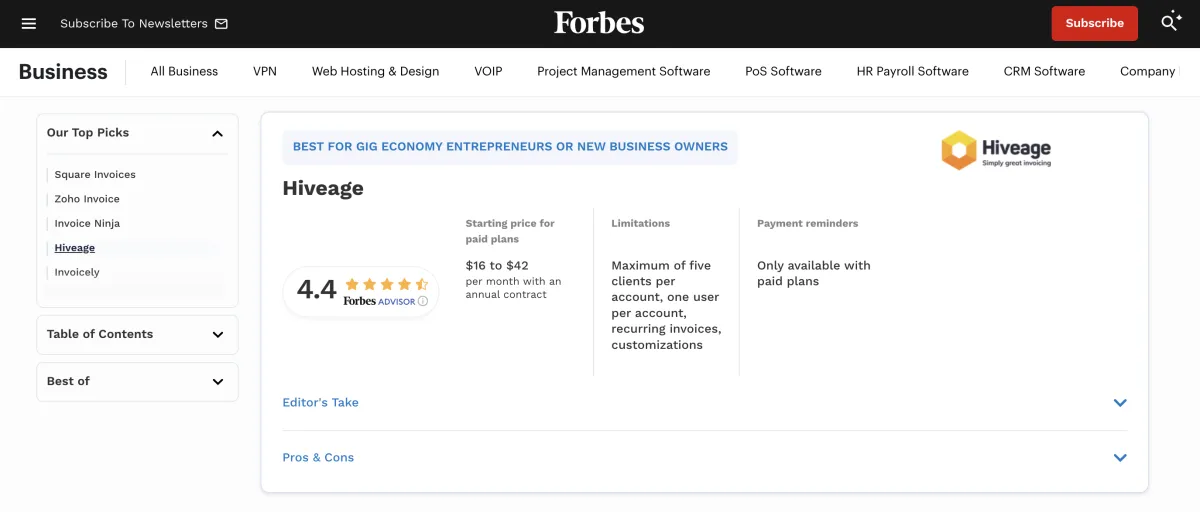Expand the Pros & Cons chevron

[x=1120, y=458]
